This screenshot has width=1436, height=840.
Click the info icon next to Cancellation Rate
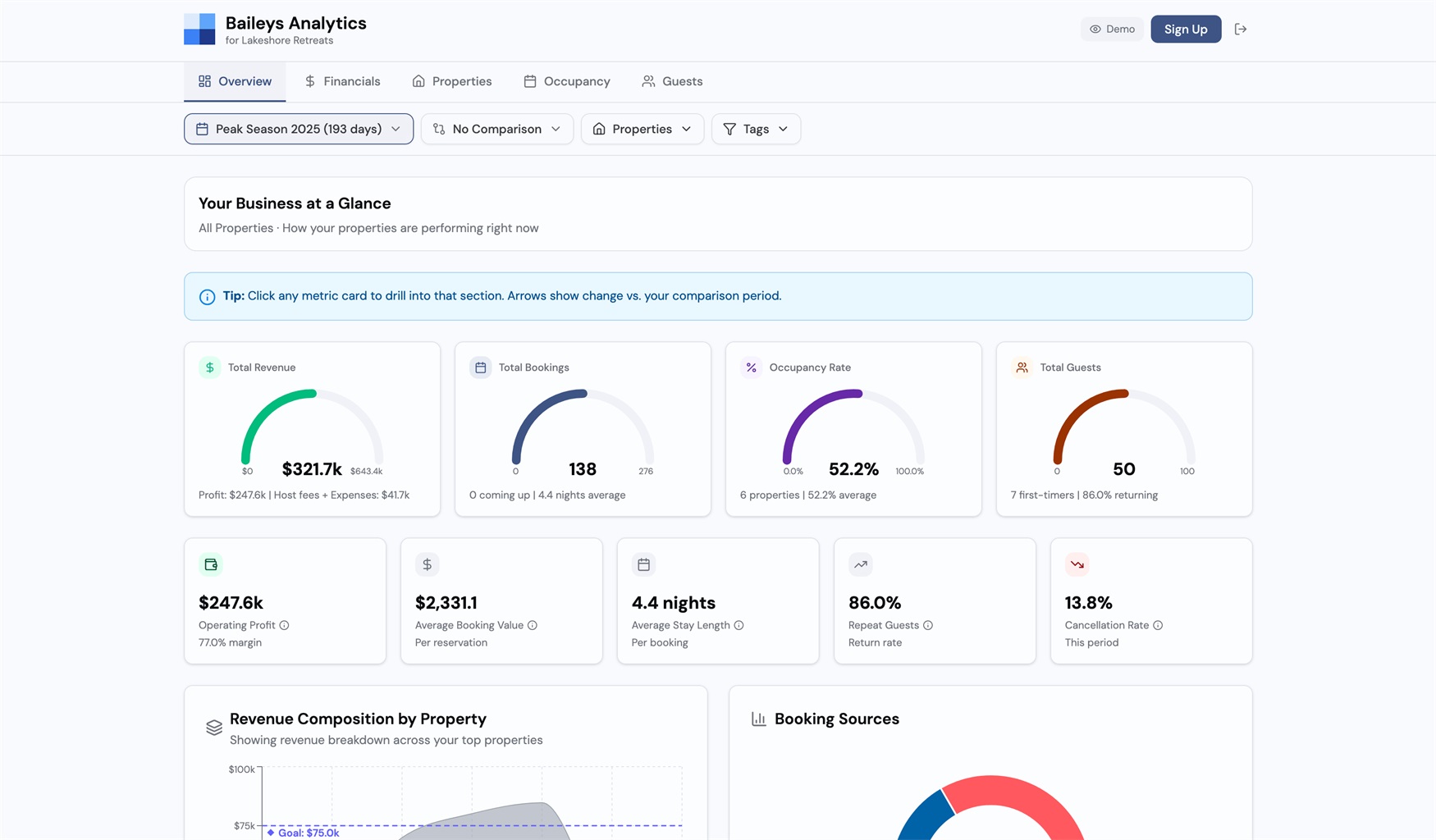point(1158,625)
